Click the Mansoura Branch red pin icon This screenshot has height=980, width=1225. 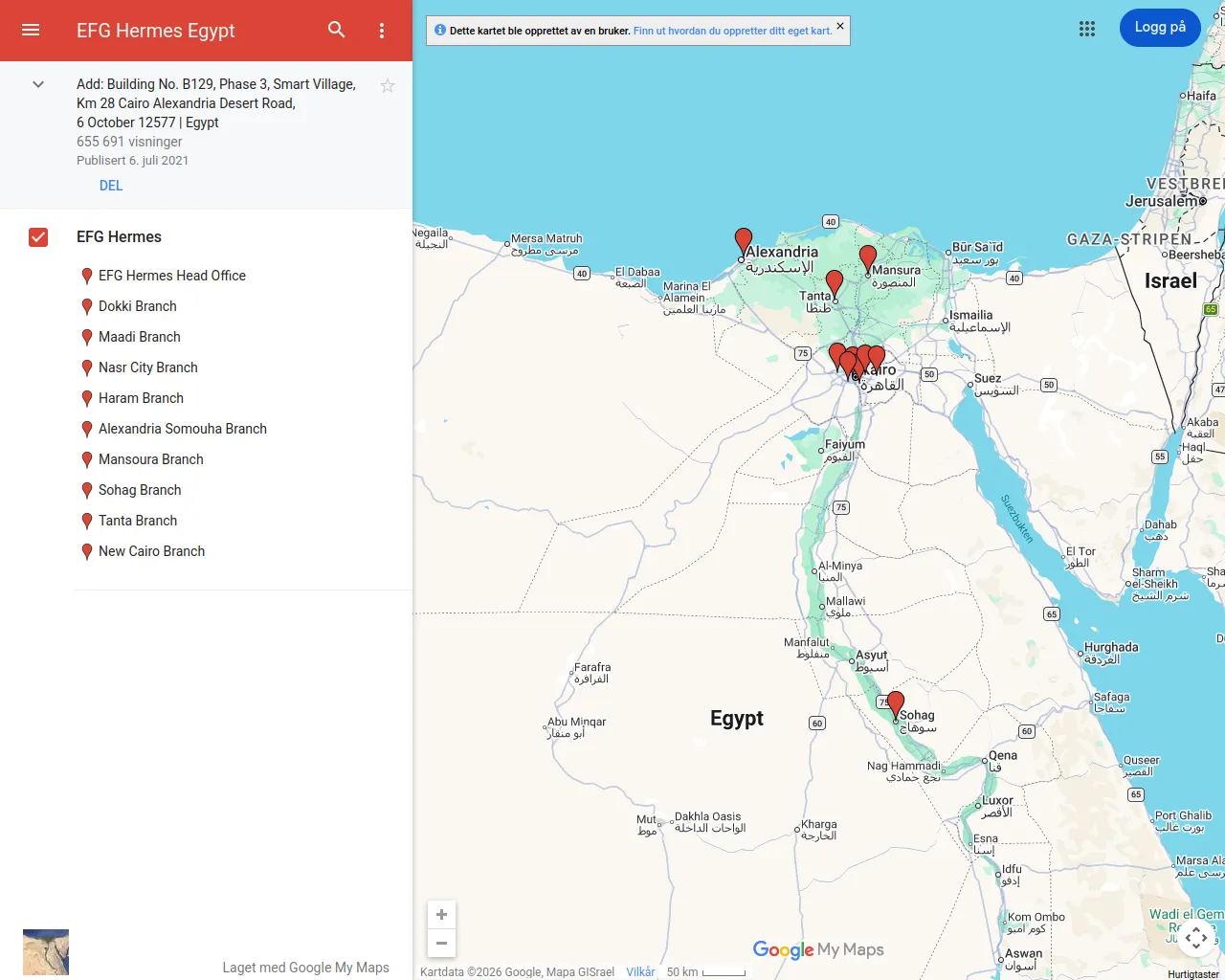pyautogui.click(x=87, y=460)
